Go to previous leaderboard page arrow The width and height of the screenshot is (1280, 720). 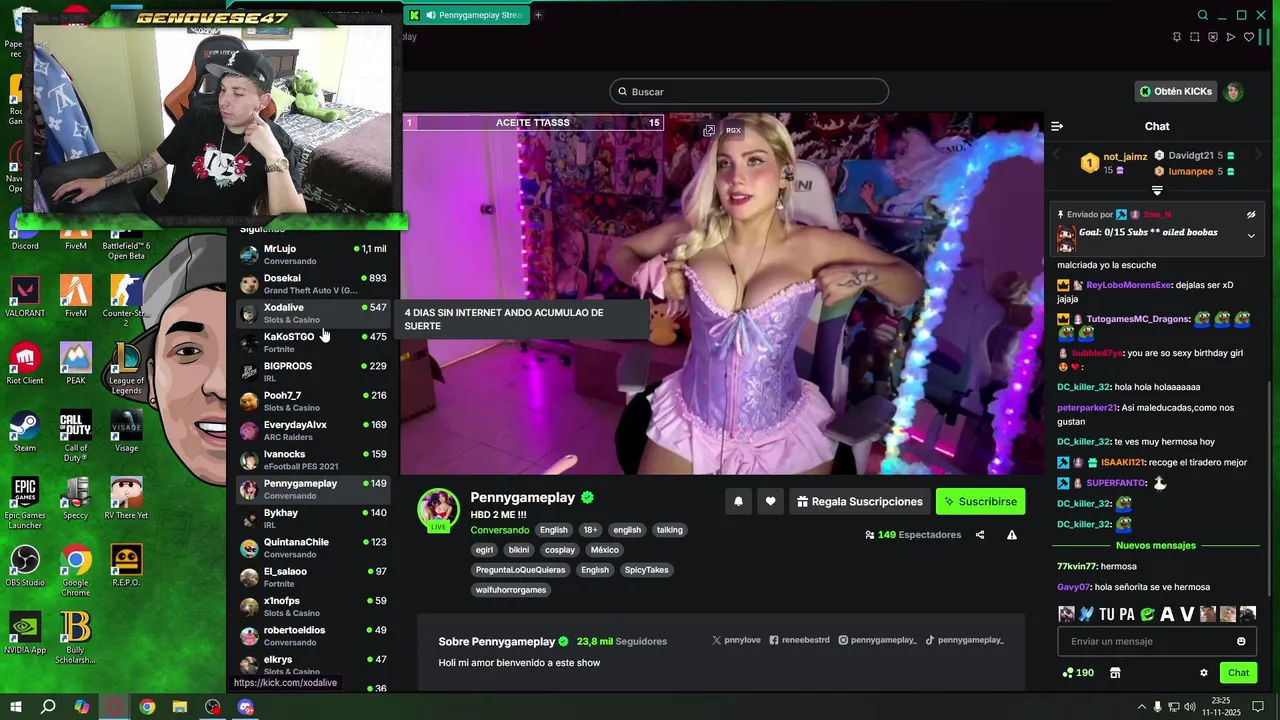pos(1057,155)
